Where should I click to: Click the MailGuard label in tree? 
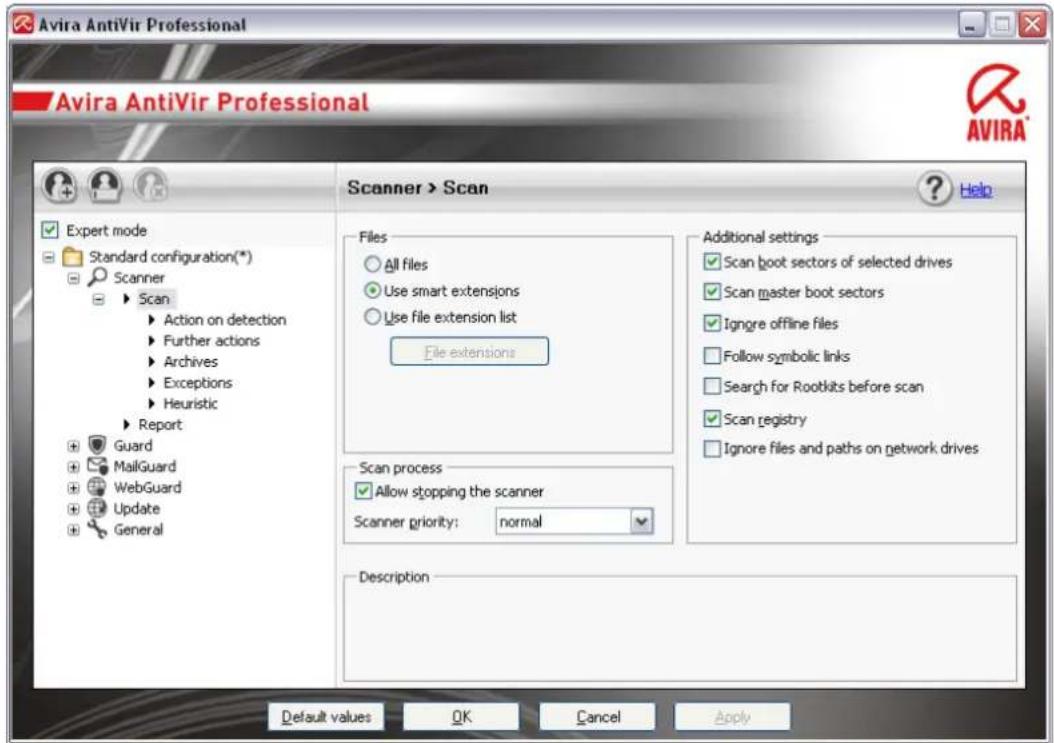click(x=145, y=466)
